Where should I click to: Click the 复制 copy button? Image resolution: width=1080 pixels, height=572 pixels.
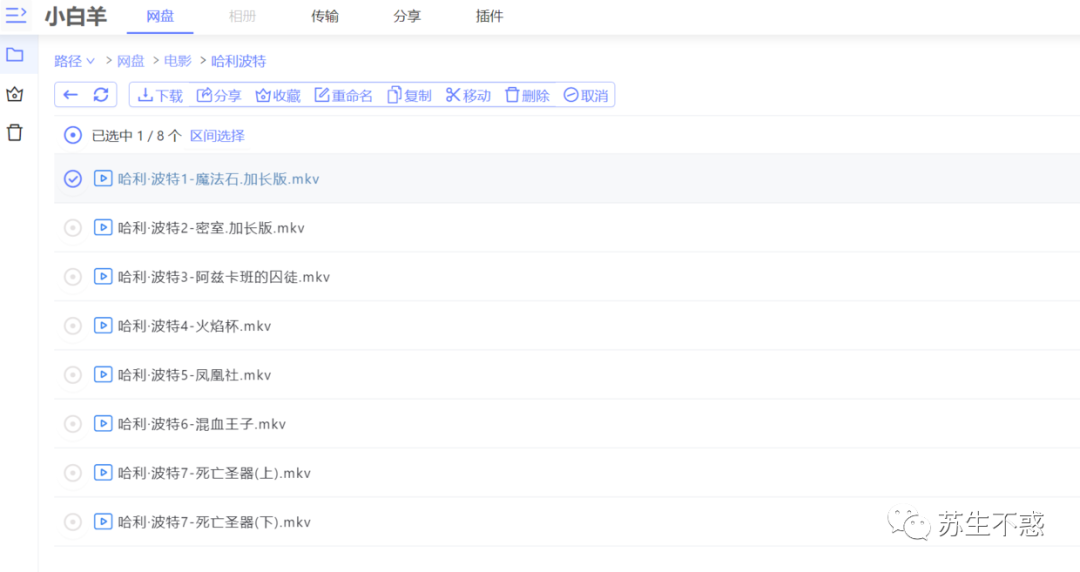(409, 95)
